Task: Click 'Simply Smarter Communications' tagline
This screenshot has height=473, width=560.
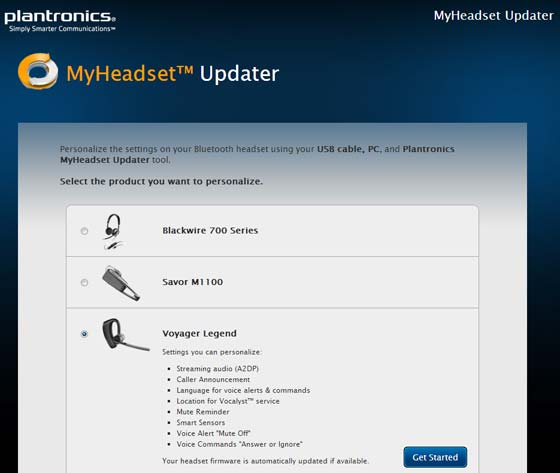Action: [x=62, y=29]
